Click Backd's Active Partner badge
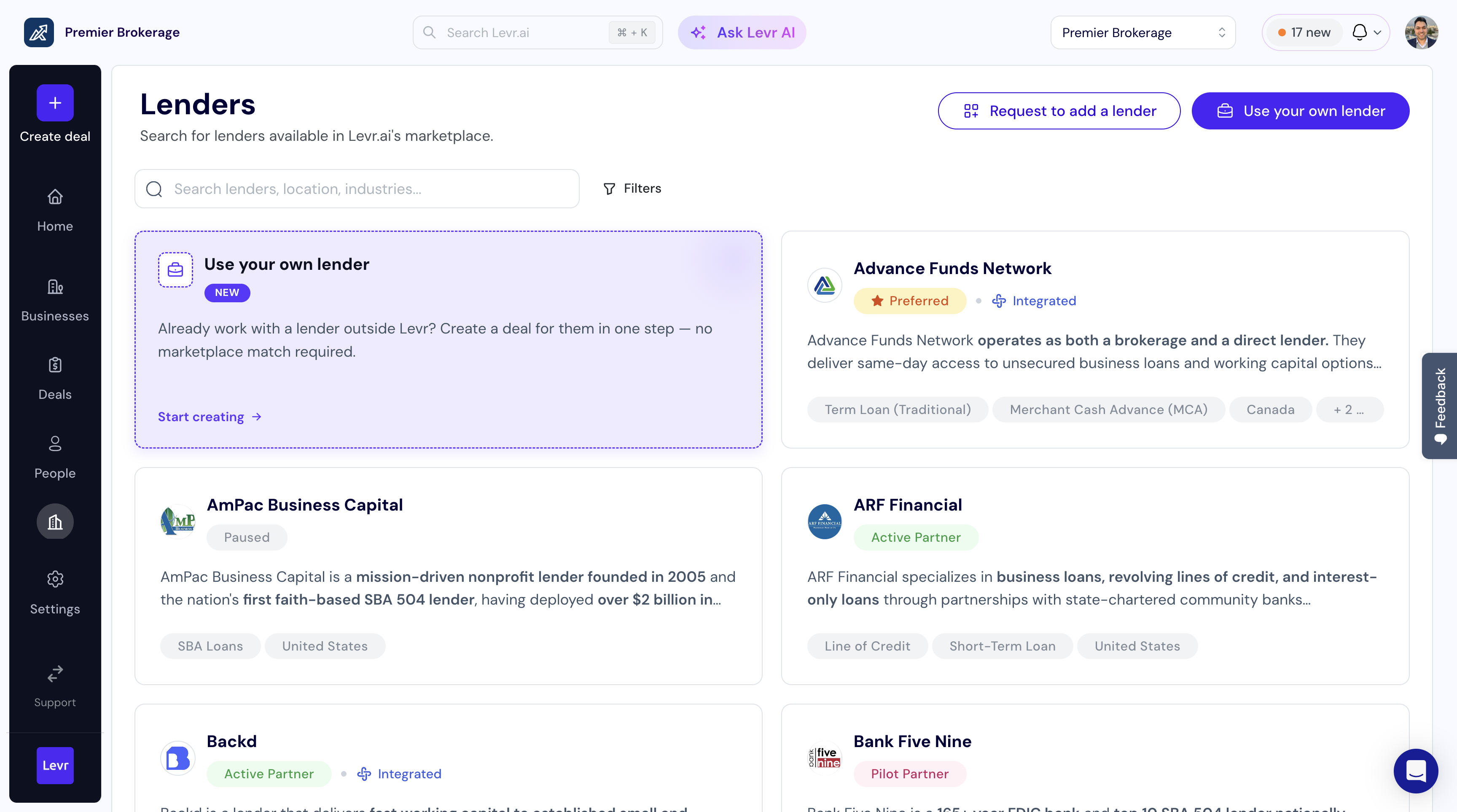This screenshot has width=1457, height=812. [x=269, y=774]
